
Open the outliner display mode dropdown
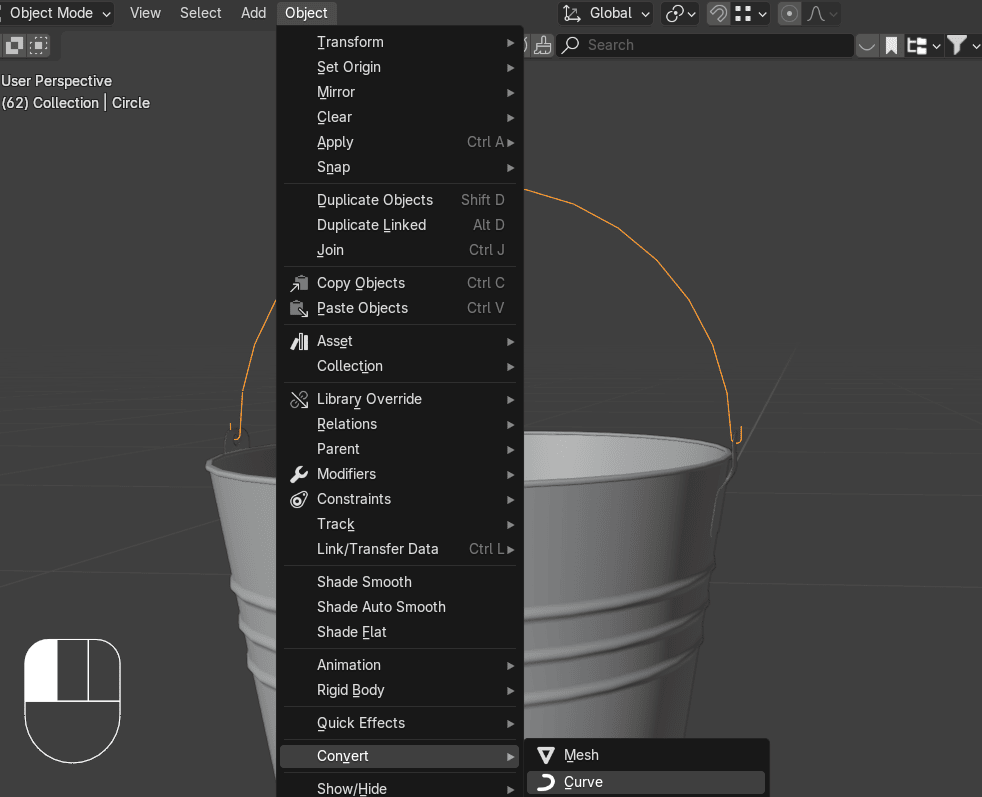[923, 45]
